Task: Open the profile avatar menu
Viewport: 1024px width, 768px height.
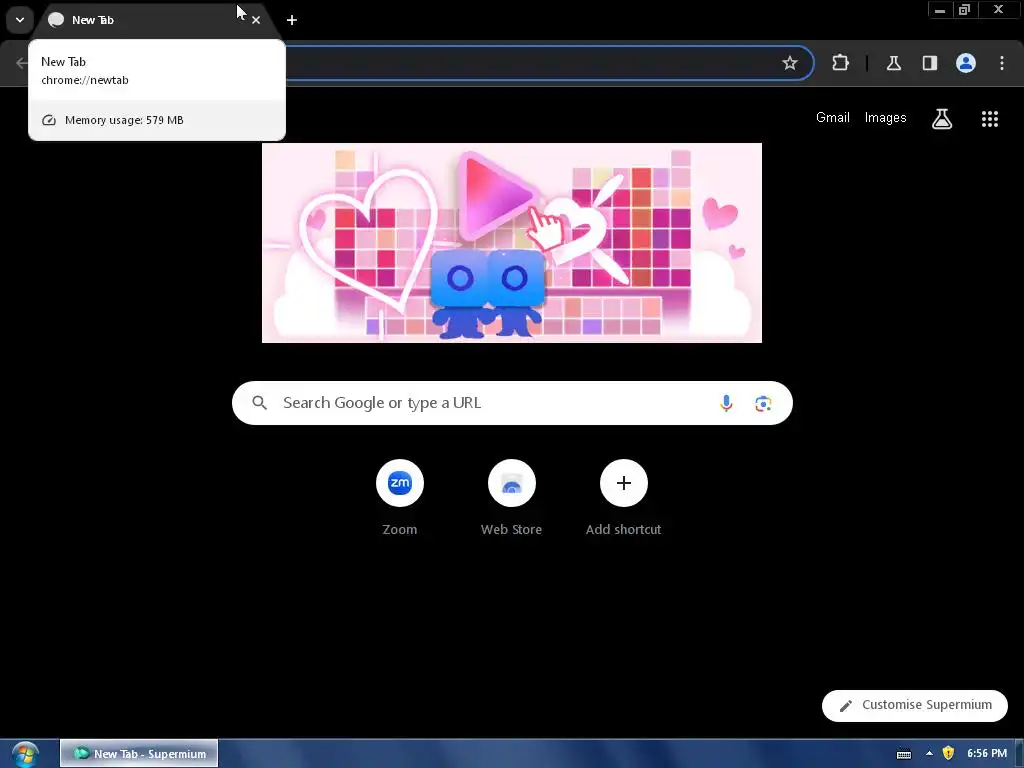Action: pyautogui.click(x=966, y=63)
